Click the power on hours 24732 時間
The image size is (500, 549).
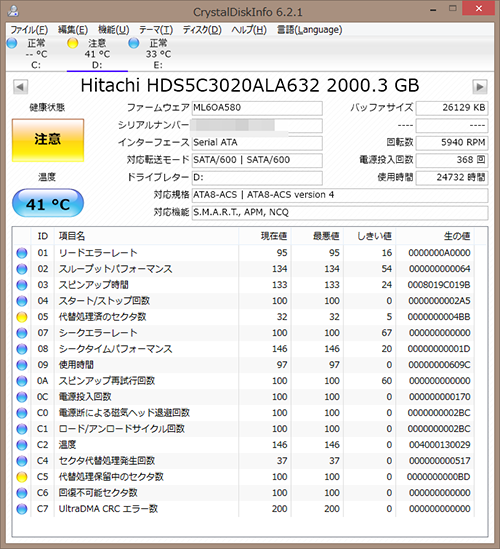(x=452, y=178)
